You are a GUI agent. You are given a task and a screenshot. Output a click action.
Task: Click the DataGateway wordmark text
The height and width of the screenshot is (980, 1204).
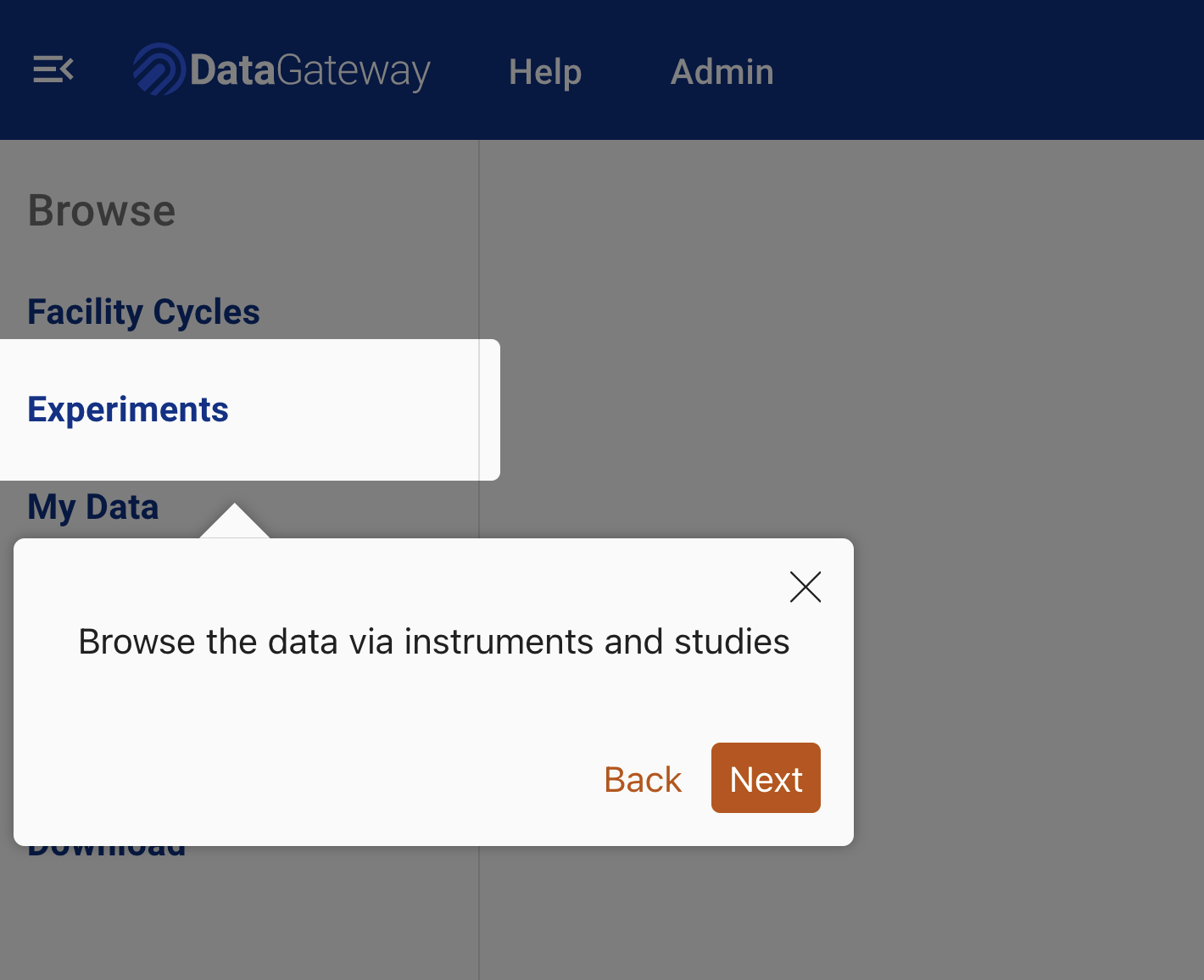(309, 70)
